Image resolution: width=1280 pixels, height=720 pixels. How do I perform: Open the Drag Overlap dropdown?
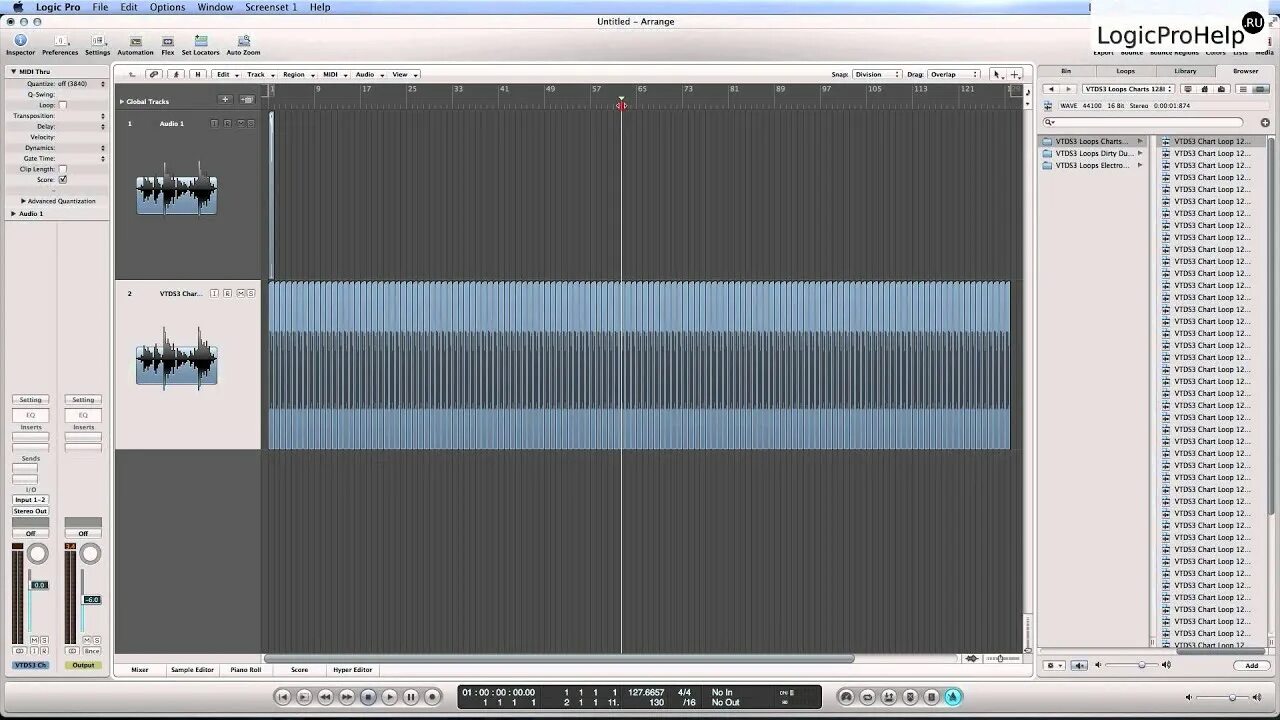point(954,74)
